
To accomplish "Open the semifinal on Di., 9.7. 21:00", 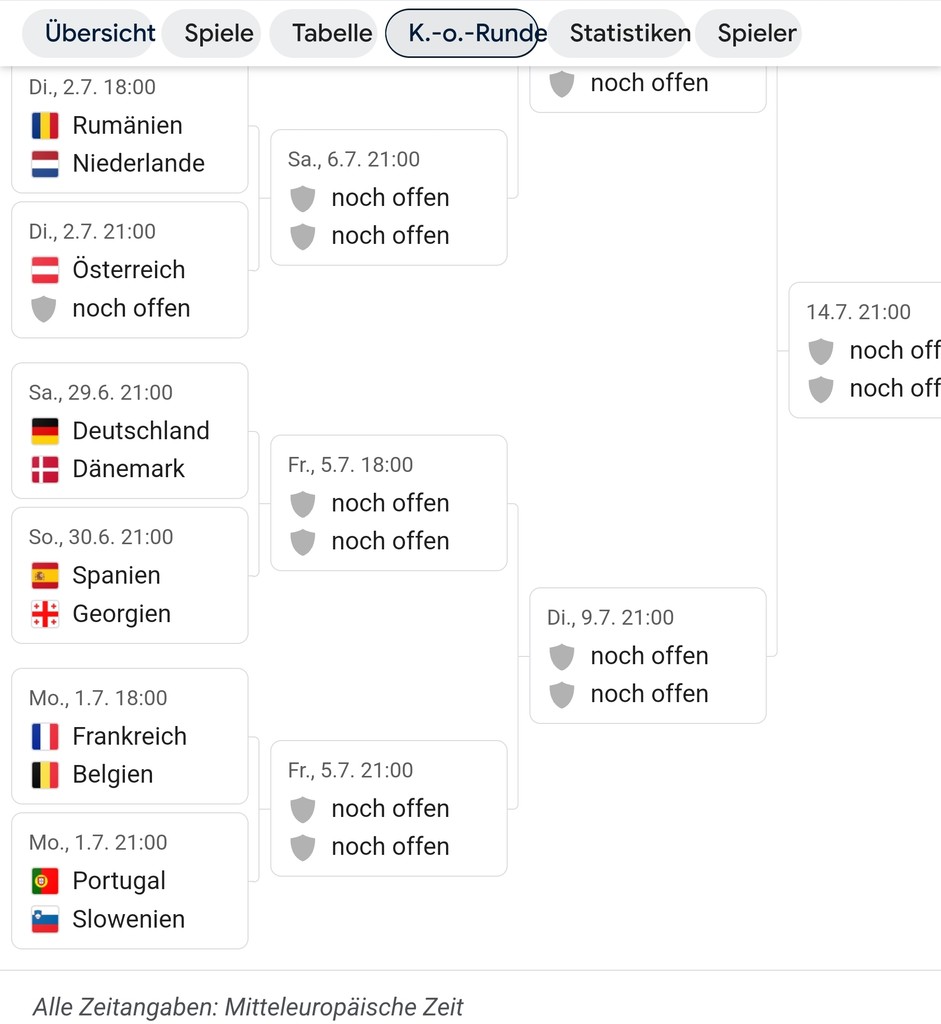I will point(647,655).
